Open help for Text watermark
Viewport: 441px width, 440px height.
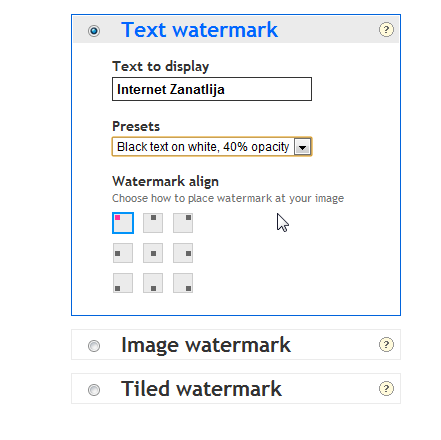pos(386,29)
